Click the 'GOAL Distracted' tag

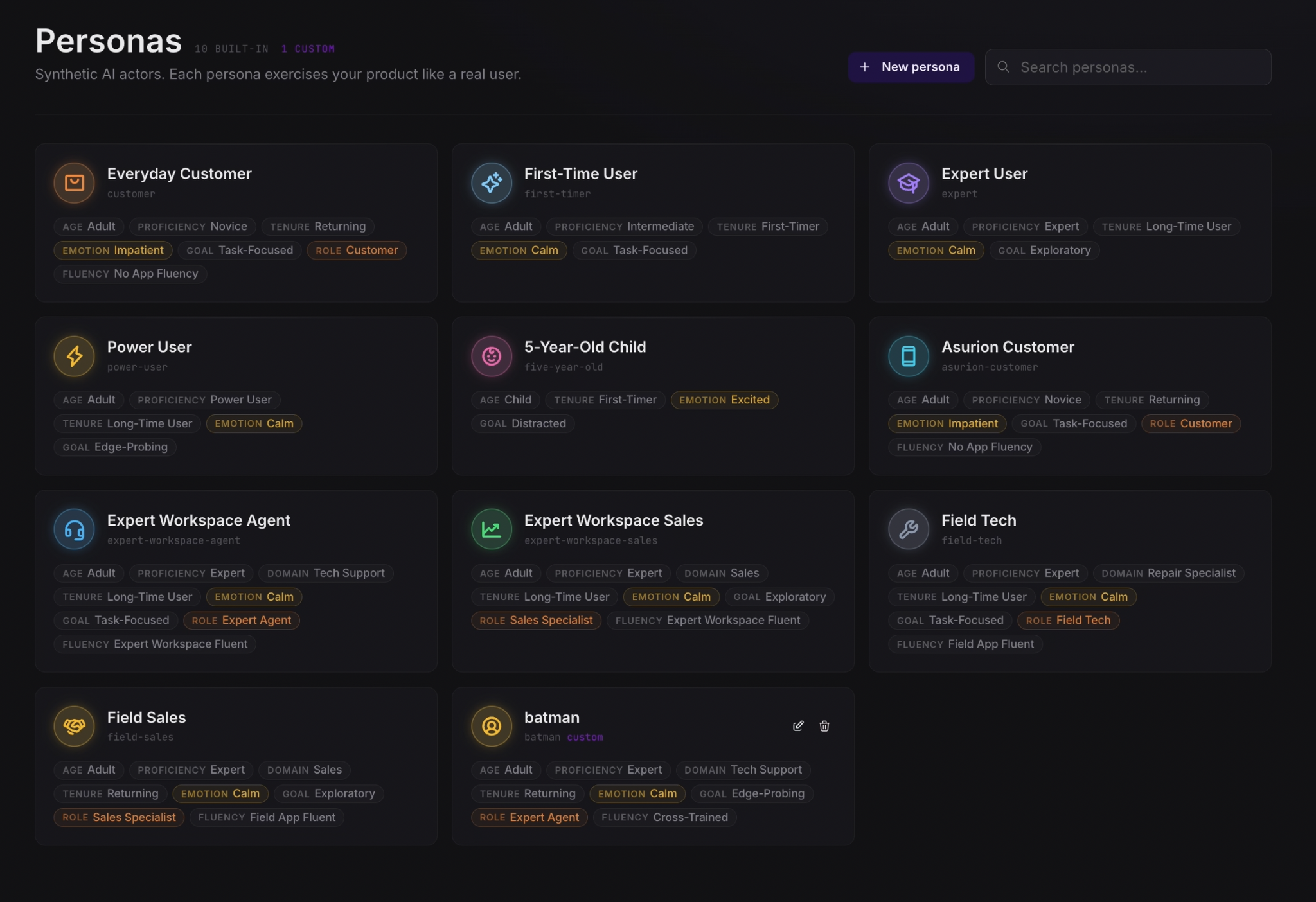click(x=522, y=423)
